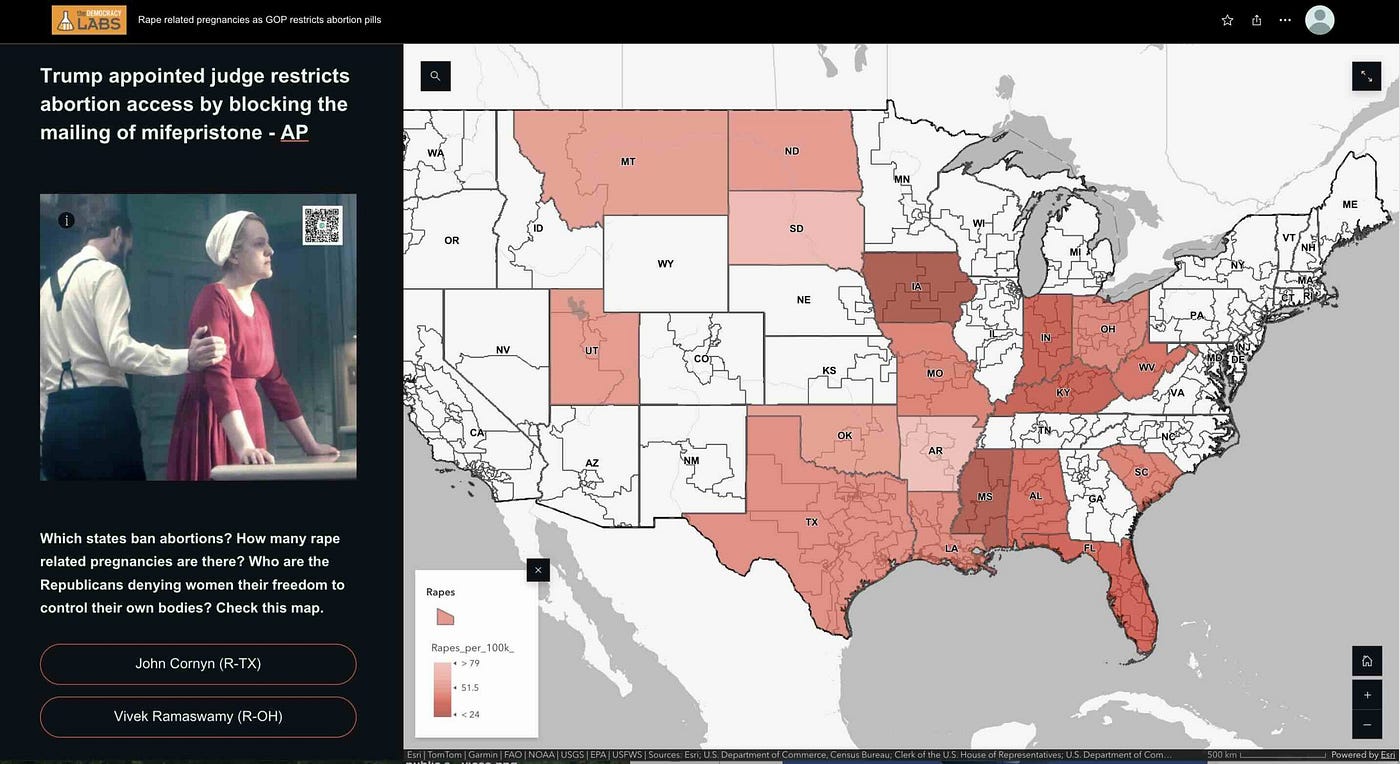Image resolution: width=1400 pixels, height=764 pixels.
Task: Select South Carolina labeled SC
Action: (x=1140, y=472)
